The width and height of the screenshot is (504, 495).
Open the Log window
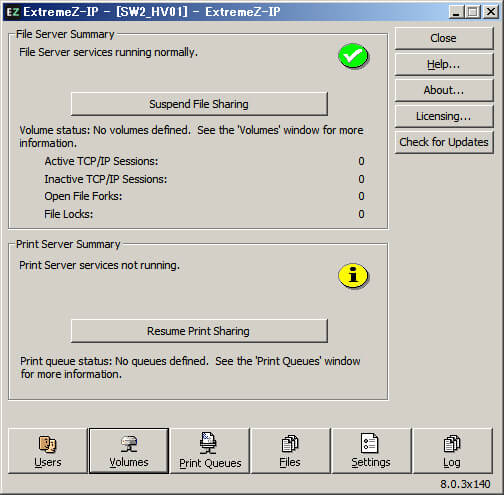(x=452, y=451)
